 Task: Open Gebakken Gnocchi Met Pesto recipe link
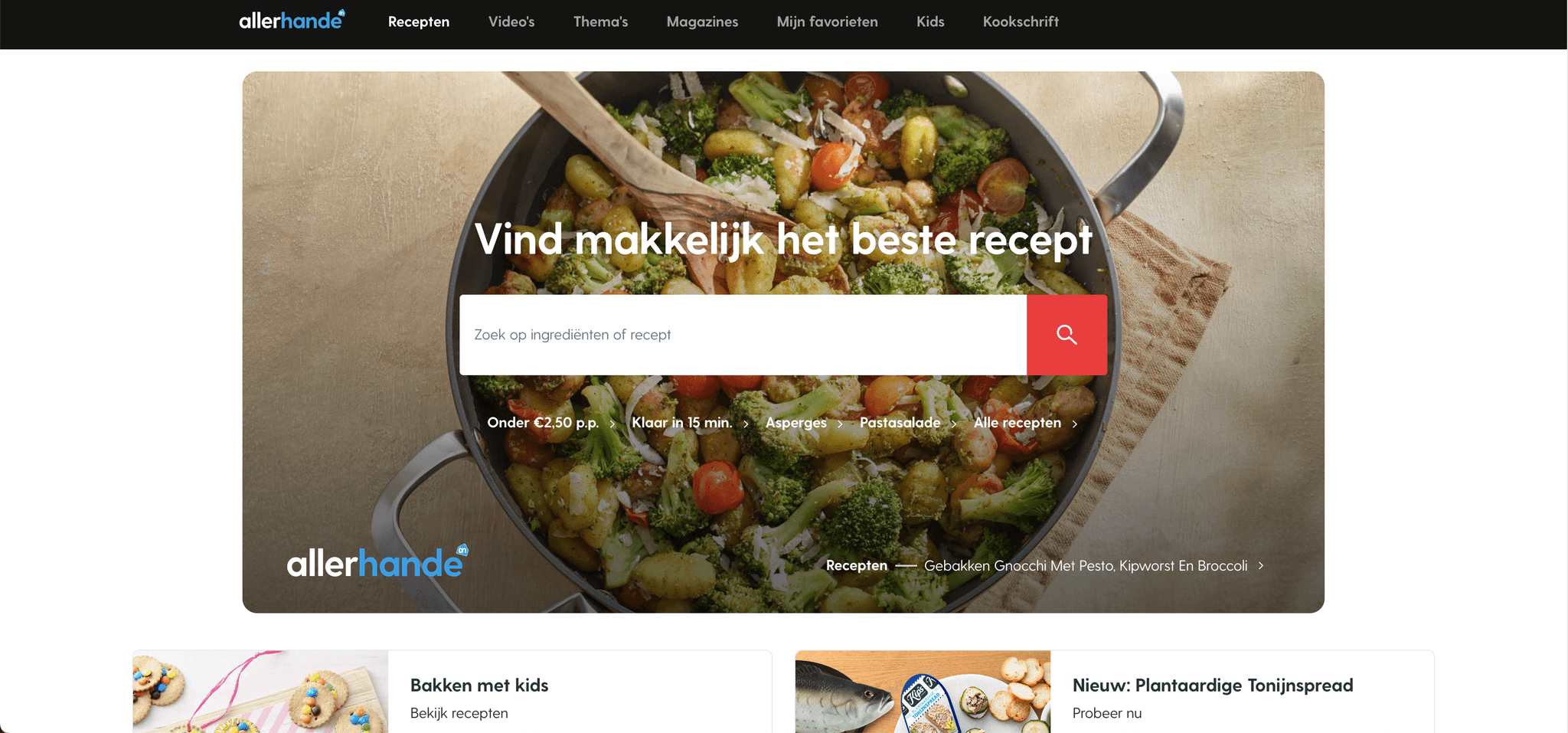(x=1086, y=565)
